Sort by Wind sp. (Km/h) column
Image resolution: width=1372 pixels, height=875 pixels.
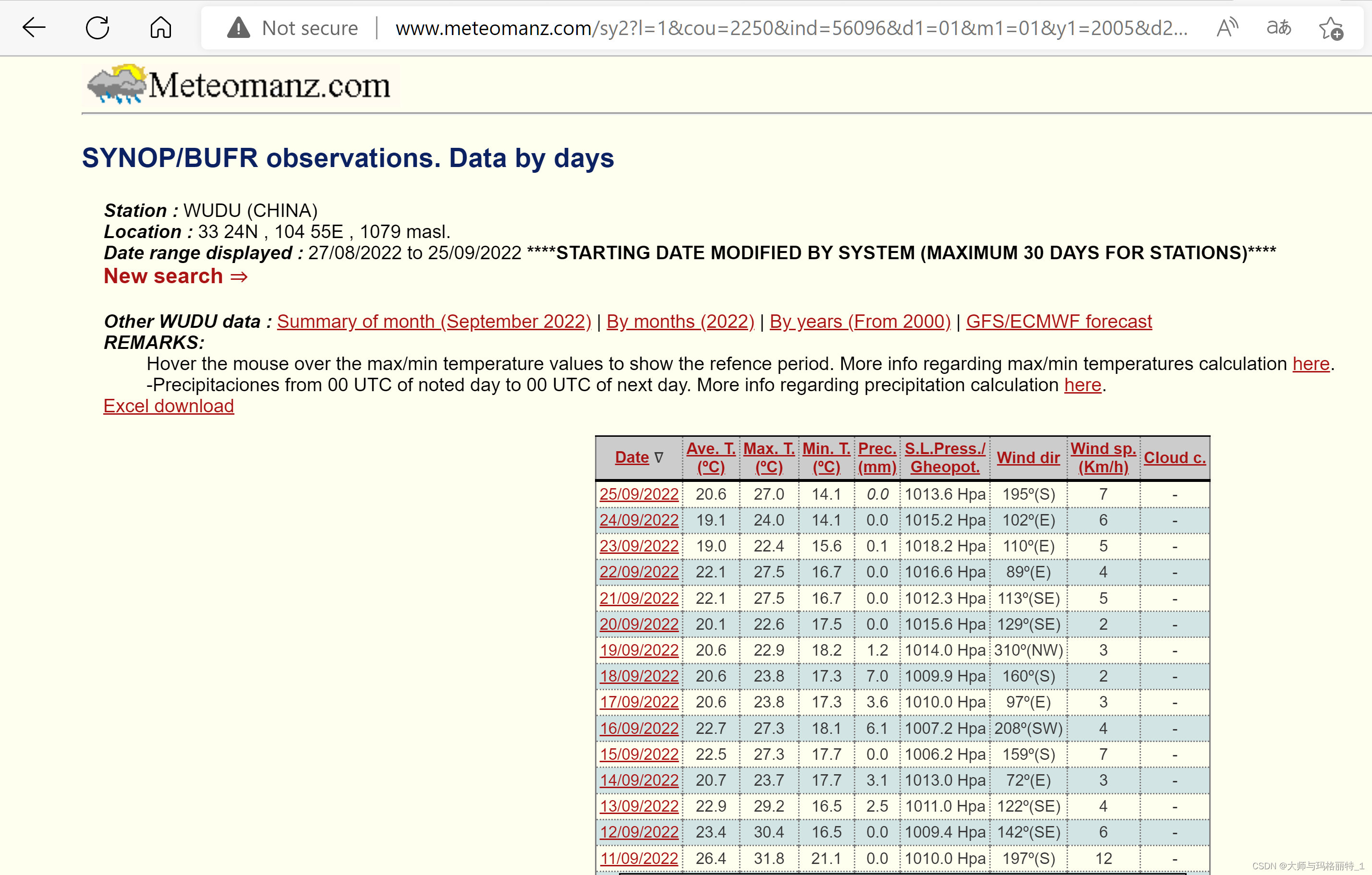(x=1103, y=458)
